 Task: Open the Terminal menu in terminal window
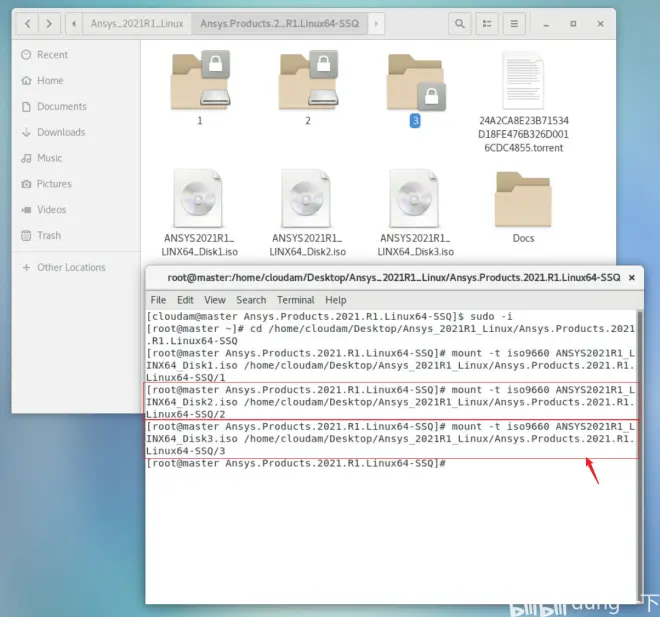[x=295, y=300]
